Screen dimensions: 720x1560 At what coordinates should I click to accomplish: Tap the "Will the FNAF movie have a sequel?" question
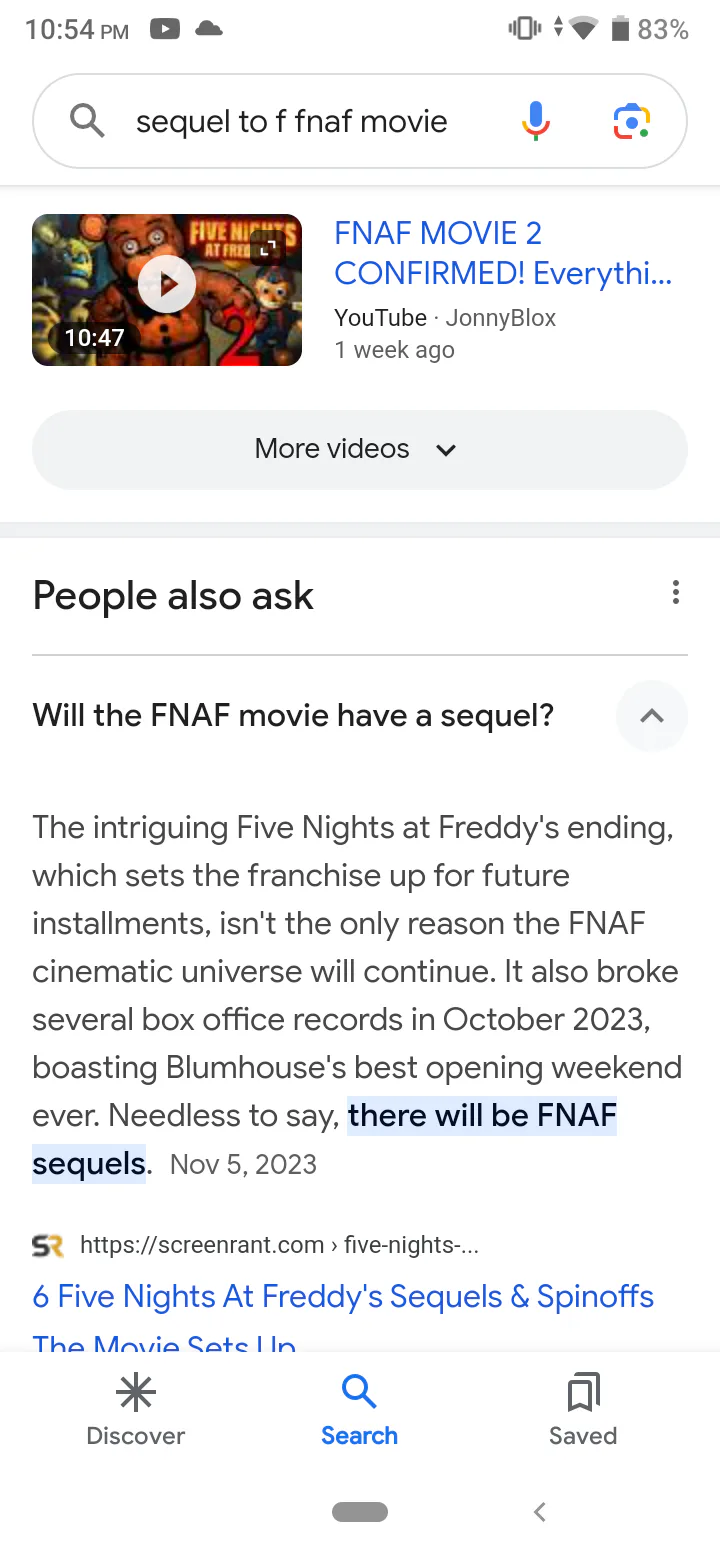click(293, 716)
